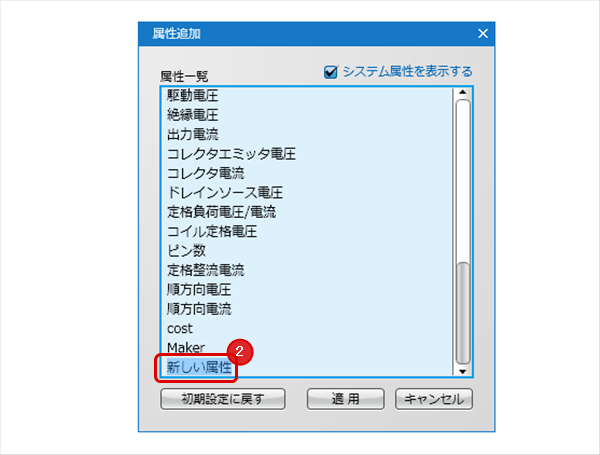Select 新しい属性 at list bottom
600x455 pixels.
click(199, 367)
